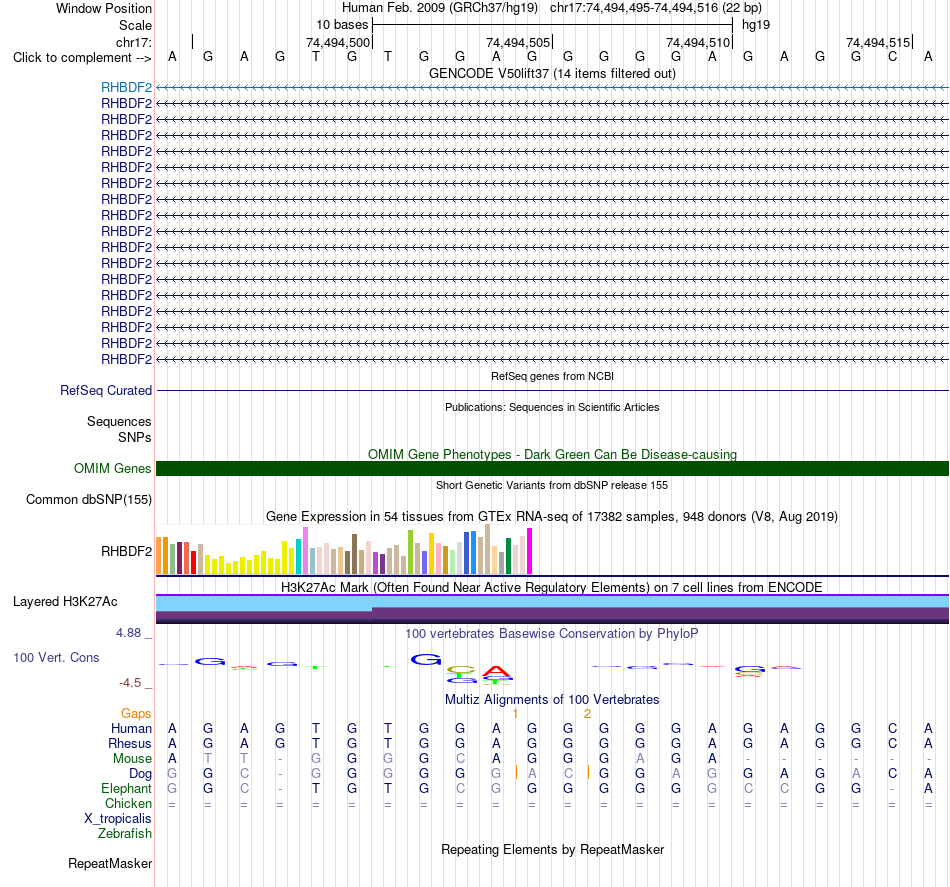
Task: Open the 'H3K27Ac Mark' ENCODE track title
Action: point(552,587)
